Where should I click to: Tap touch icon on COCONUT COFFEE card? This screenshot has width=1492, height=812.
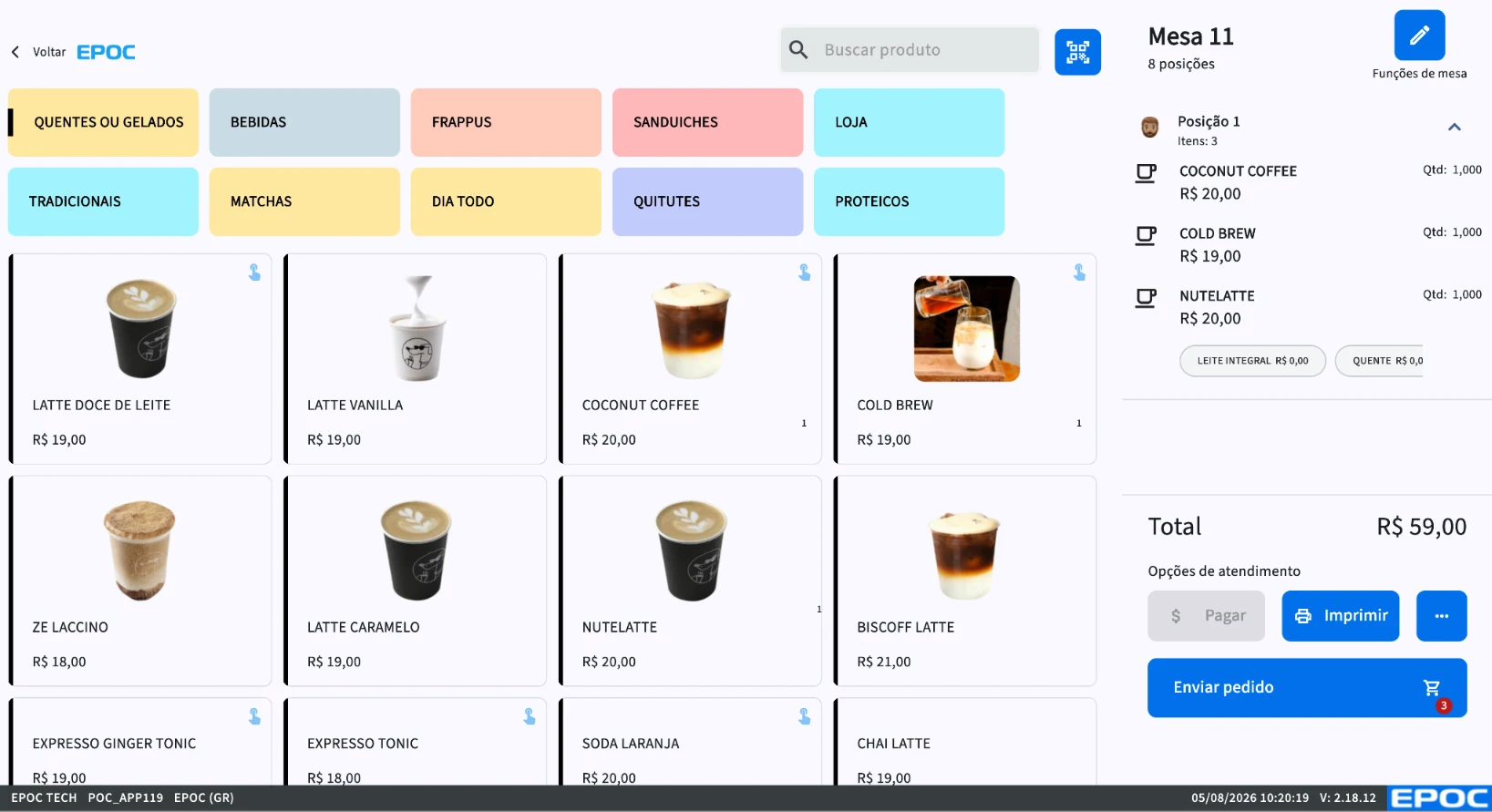click(804, 272)
